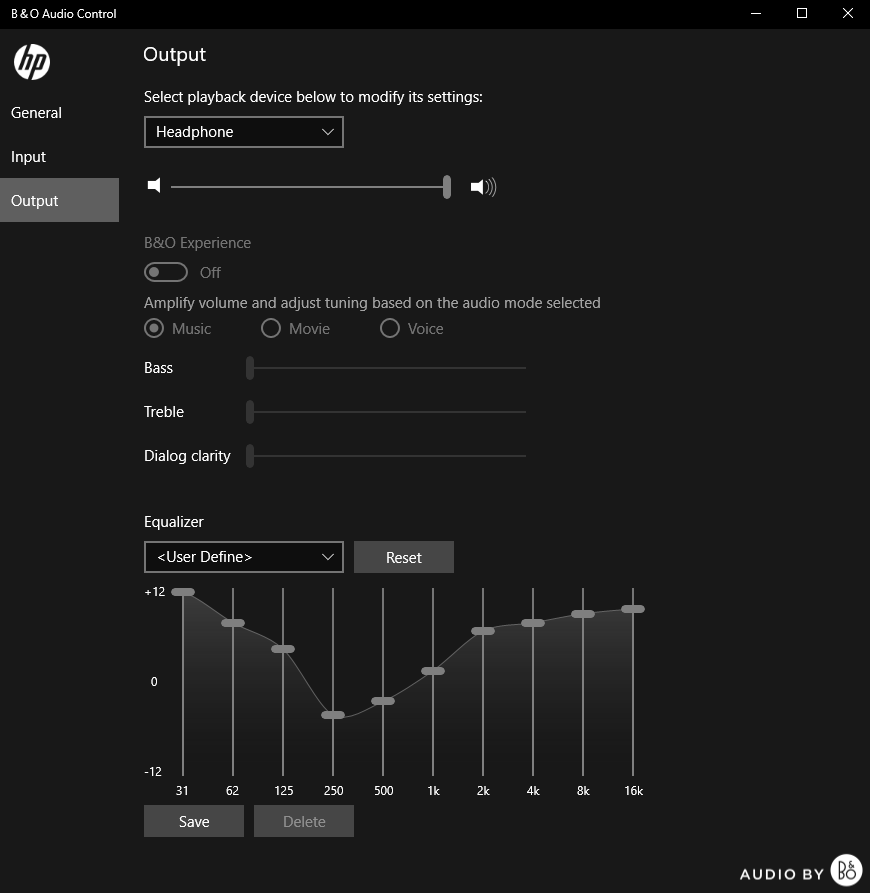Switch to the Input tab
Viewport: 870px width, 893px height.
[29, 157]
